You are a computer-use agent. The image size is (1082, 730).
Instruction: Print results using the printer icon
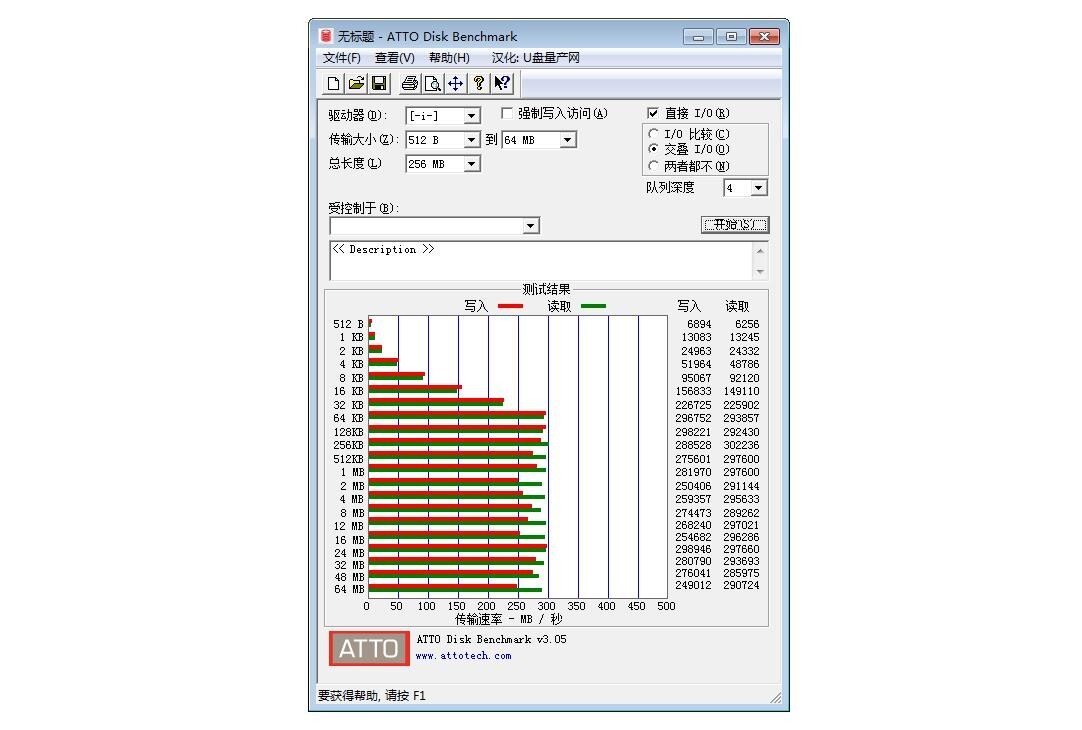click(409, 83)
